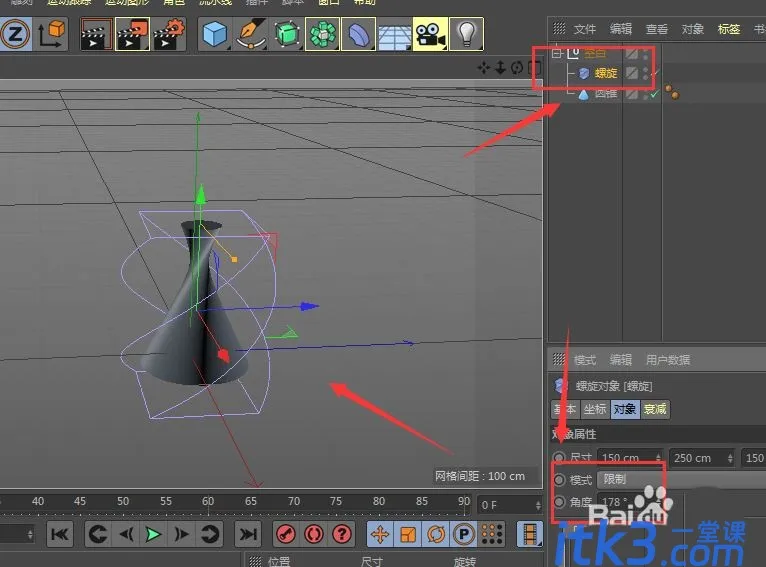This screenshot has height=567, width=766.
Task: Go to previous keyframe
Action: tap(98, 534)
